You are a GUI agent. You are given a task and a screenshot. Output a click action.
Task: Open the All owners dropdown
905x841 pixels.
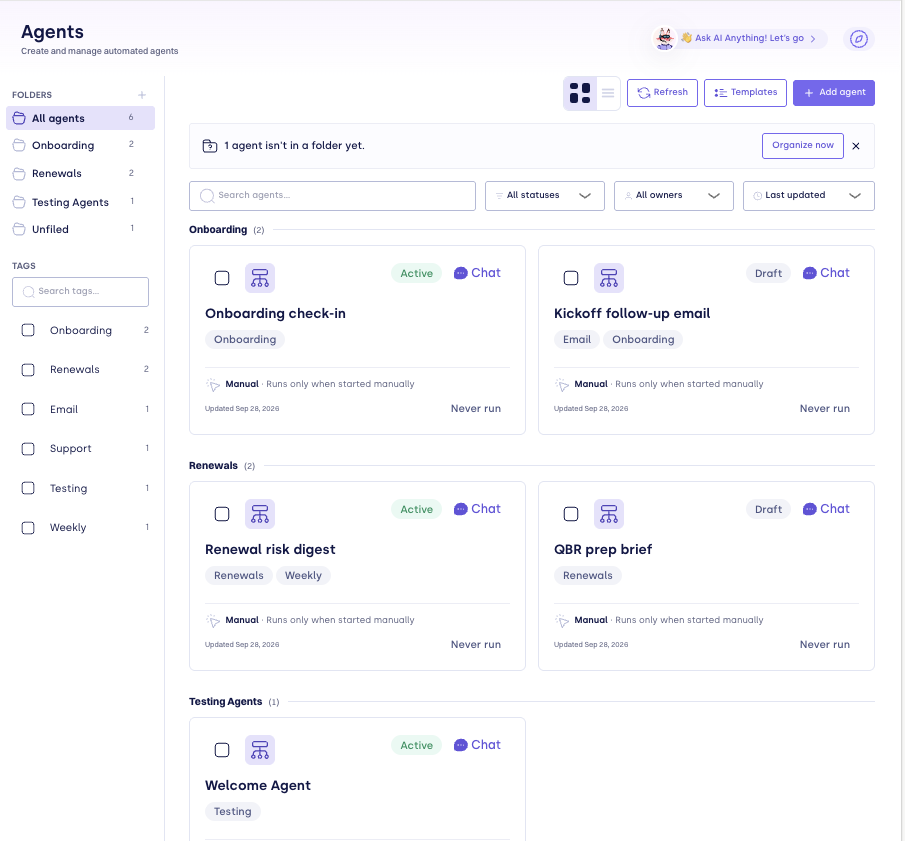(x=674, y=196)
